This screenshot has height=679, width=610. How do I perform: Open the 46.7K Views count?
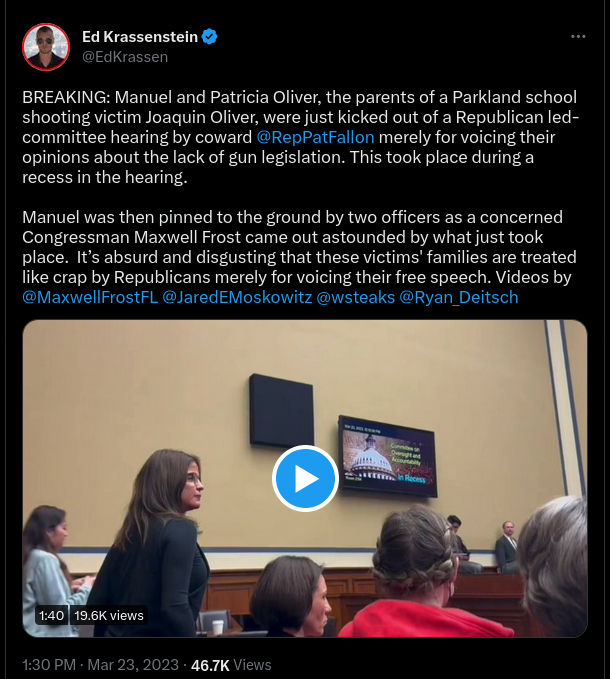click(x=231, y=665)
